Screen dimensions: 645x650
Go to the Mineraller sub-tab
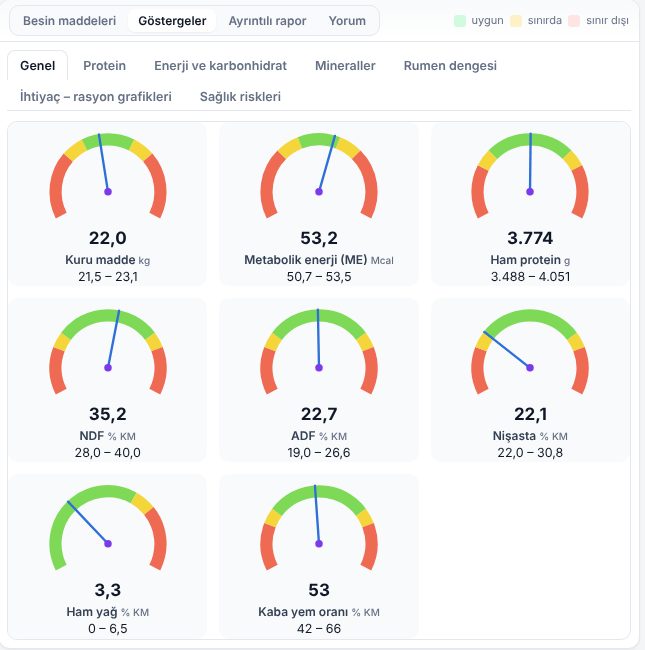(x=345, y=65)
